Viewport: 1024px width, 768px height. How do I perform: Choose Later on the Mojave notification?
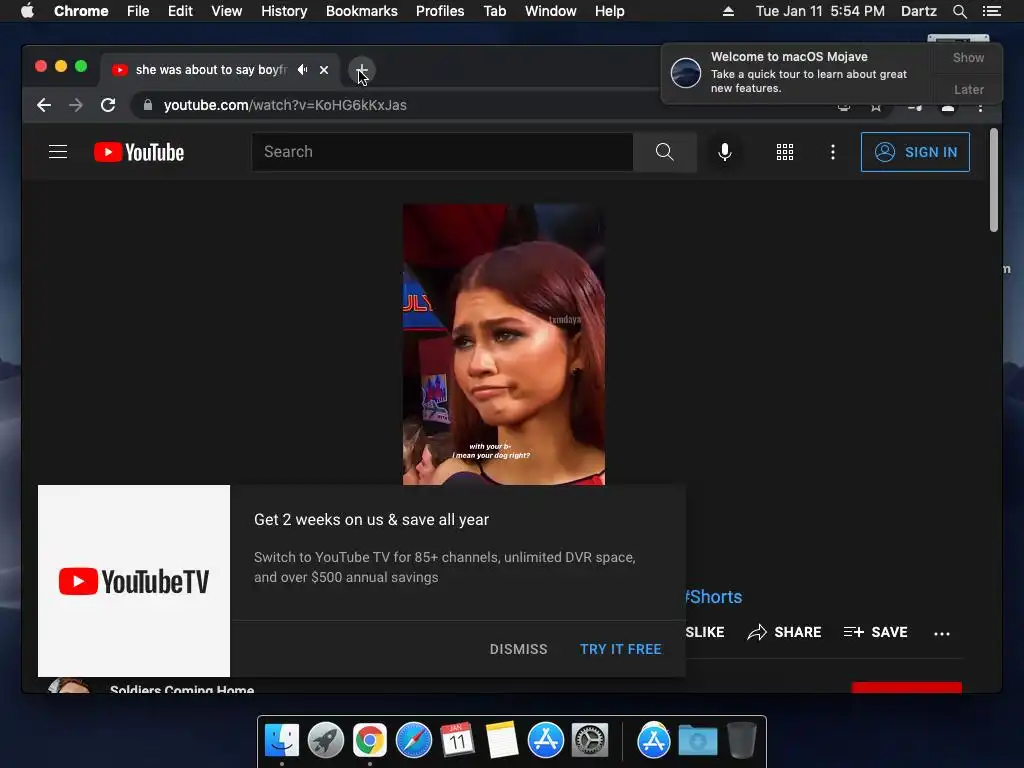pyautogui.click(x=968, y=89)
